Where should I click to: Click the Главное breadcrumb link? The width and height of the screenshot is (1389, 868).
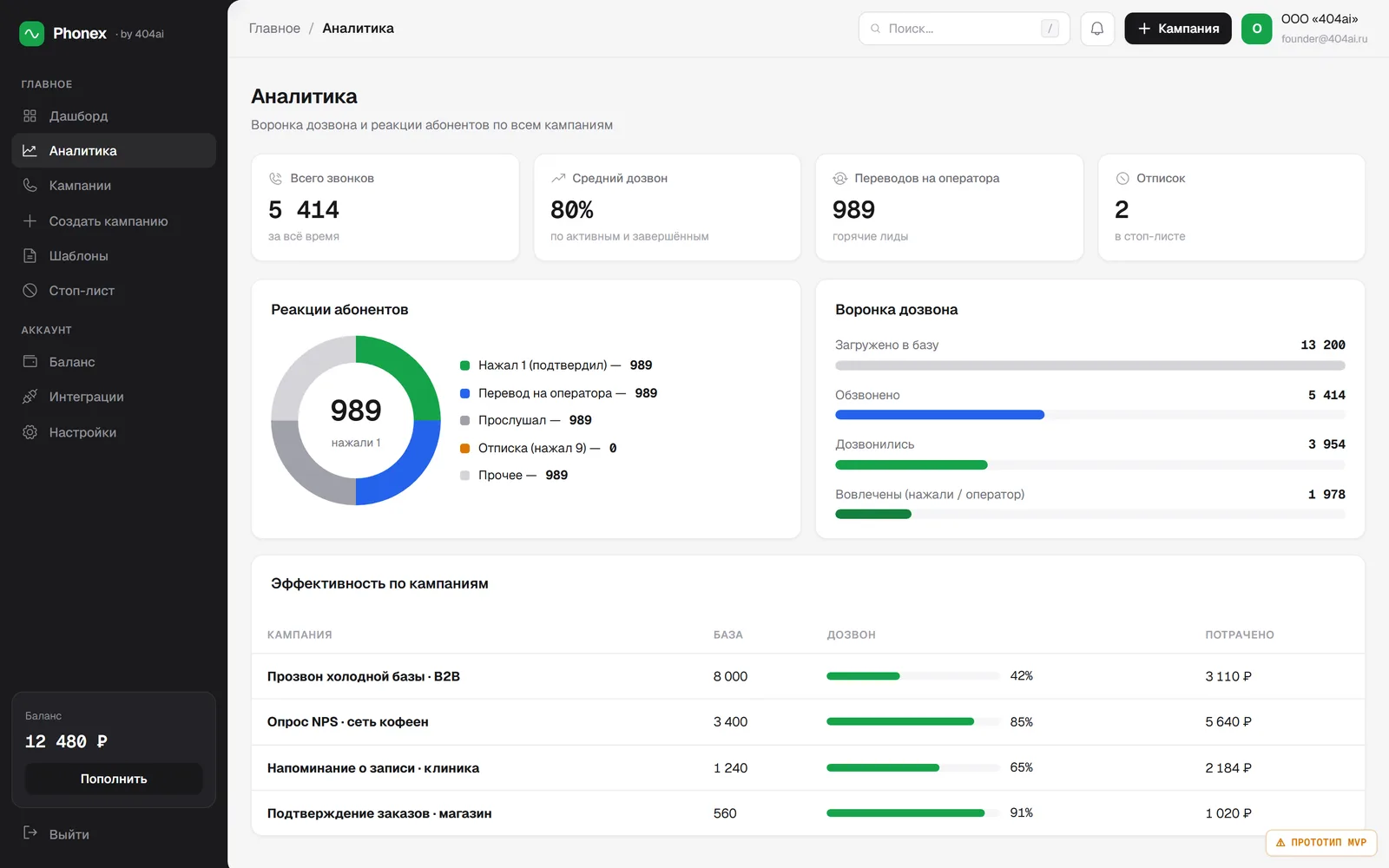(x=274, y=29)
